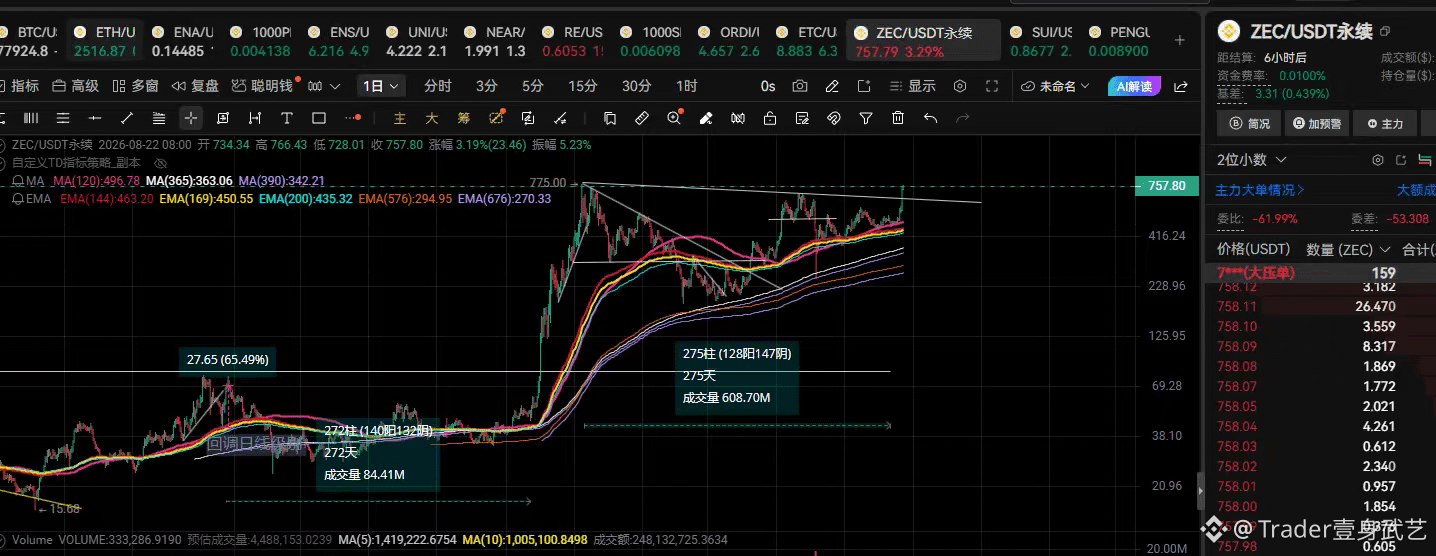Add a new symbol tab with plus

[1180, 40]
